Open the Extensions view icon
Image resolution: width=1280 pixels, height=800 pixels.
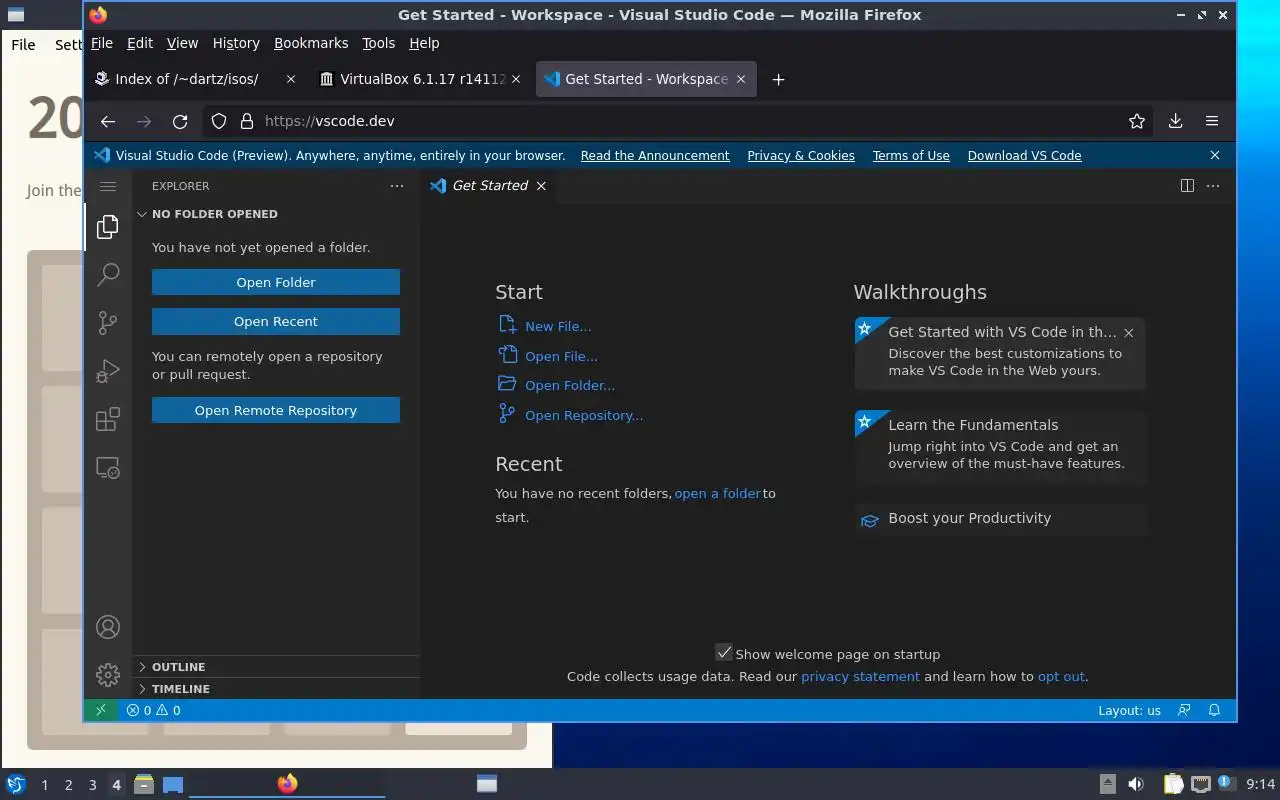pyautogui.click(x=108, y=419)
